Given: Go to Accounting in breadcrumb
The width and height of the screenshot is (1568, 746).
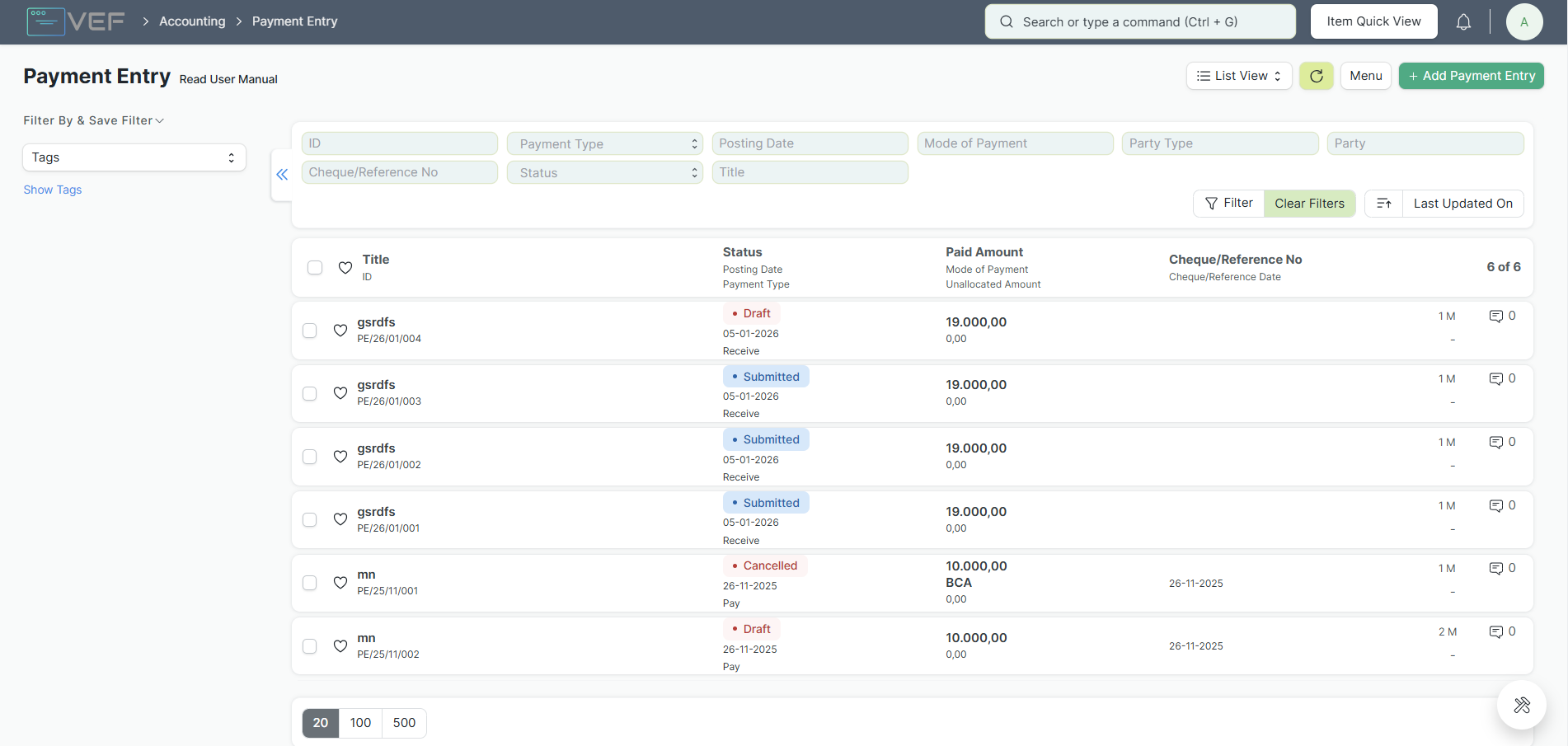Looking at the screenshot, I should (x=192, y=21).
